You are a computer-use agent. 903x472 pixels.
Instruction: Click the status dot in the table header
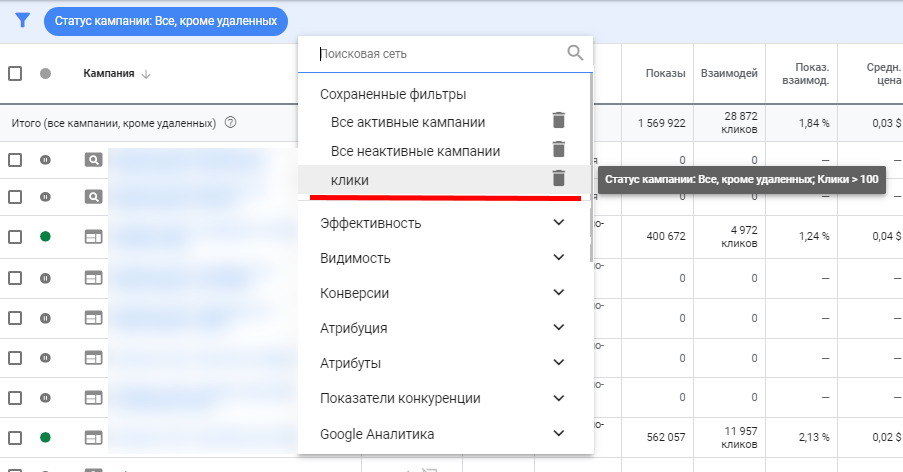[x=45, y=73]
